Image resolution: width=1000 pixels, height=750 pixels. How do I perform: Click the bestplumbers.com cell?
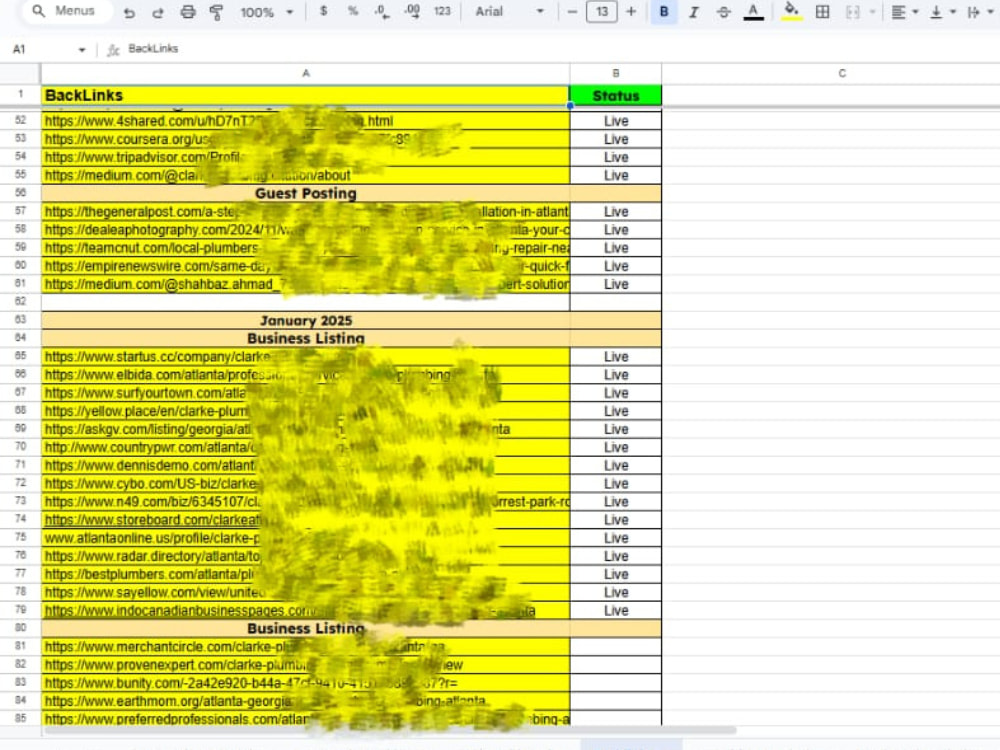click(x=305, y=574)
